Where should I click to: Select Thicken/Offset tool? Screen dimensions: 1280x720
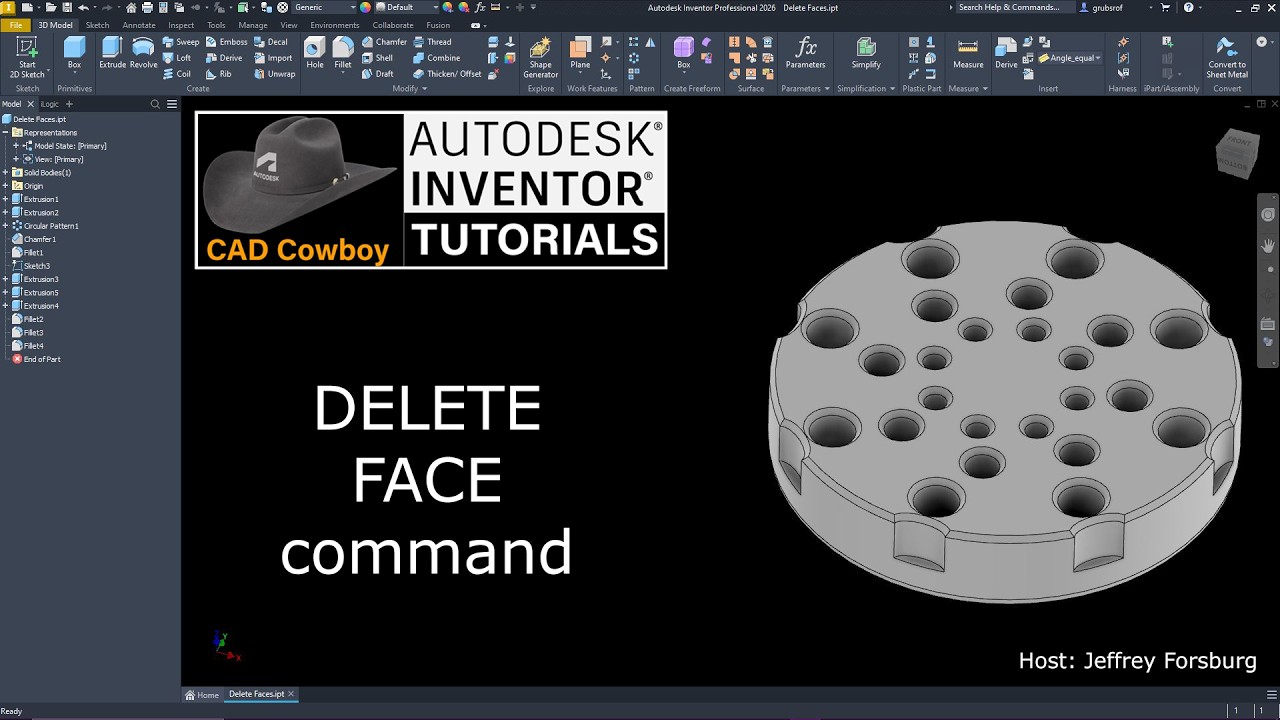[446, 74]
